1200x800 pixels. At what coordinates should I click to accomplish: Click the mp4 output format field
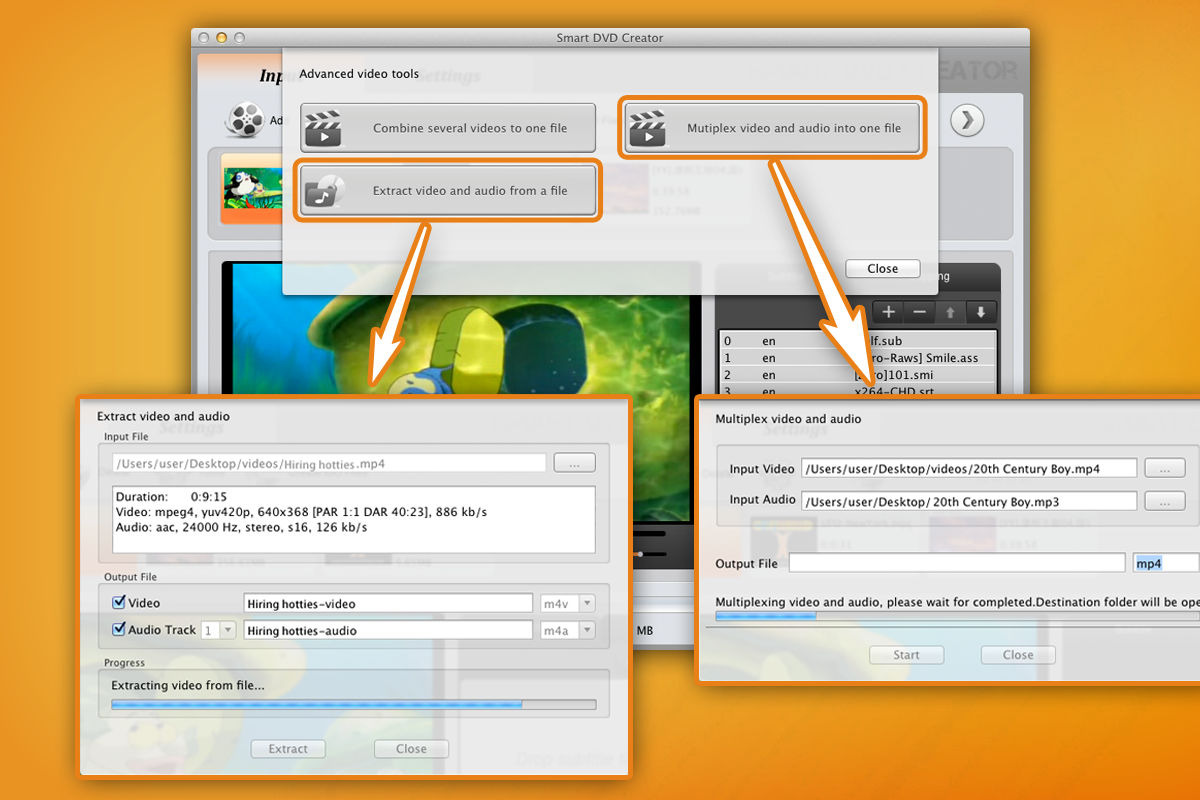click(x=1166, y=563)
